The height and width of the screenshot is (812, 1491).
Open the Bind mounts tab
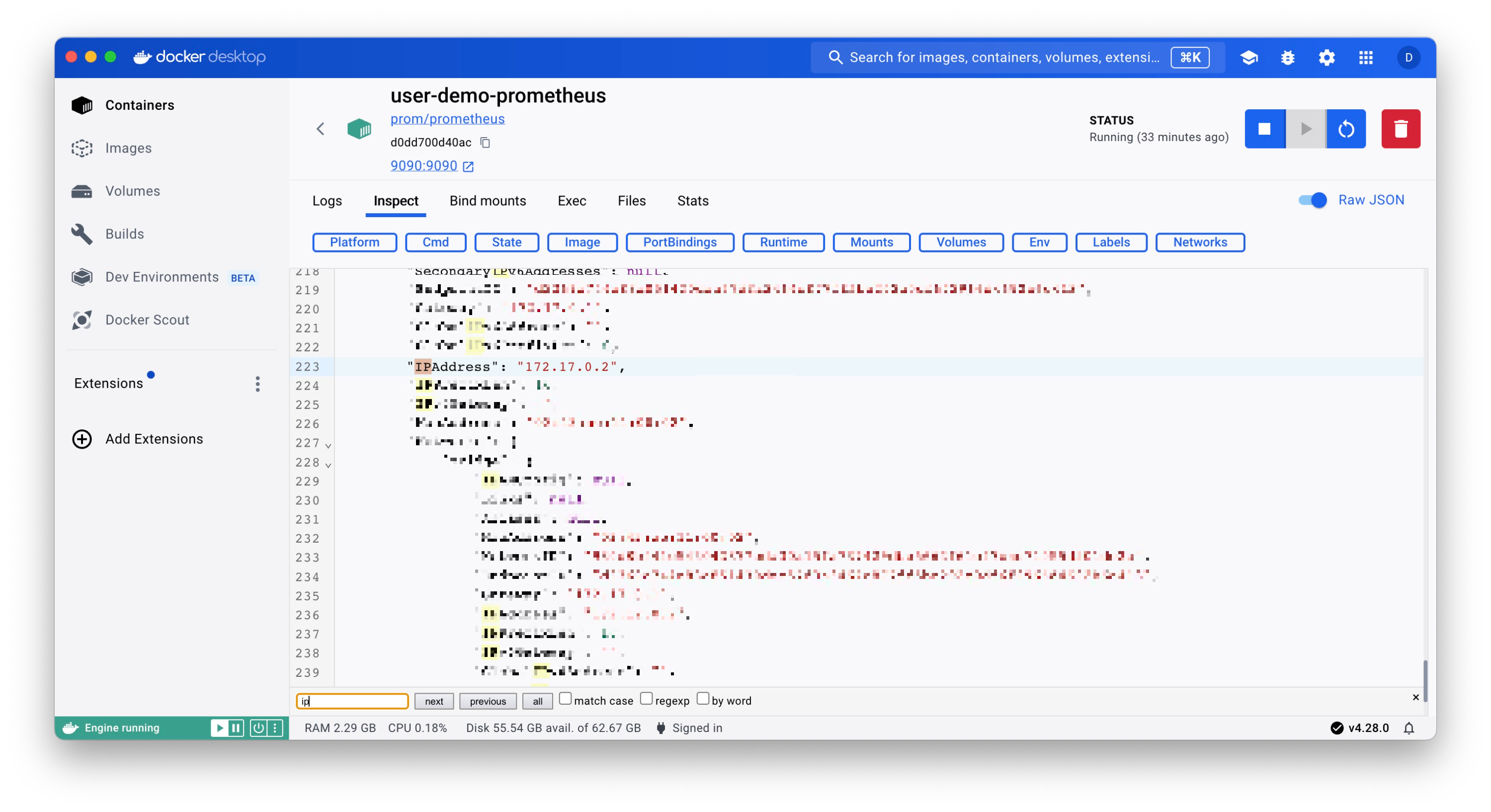(488, 201)
